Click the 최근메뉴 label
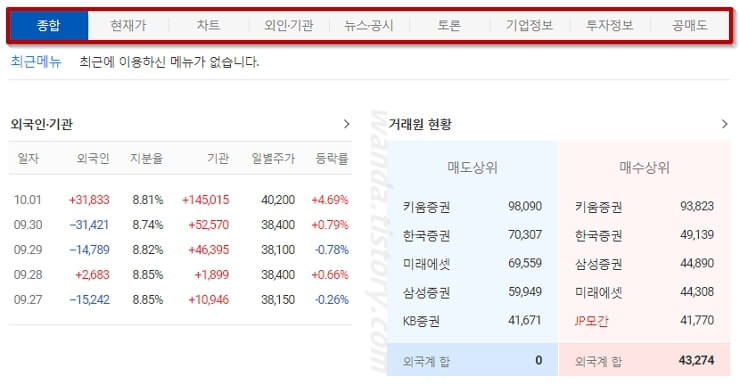Screen dimensions: 740x385 (x=36, y=62)
